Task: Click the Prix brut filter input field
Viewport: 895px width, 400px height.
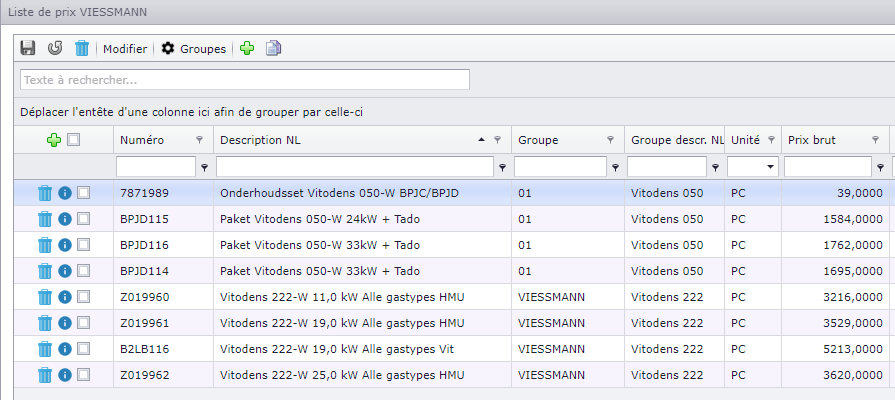Action: pos(828,167)
